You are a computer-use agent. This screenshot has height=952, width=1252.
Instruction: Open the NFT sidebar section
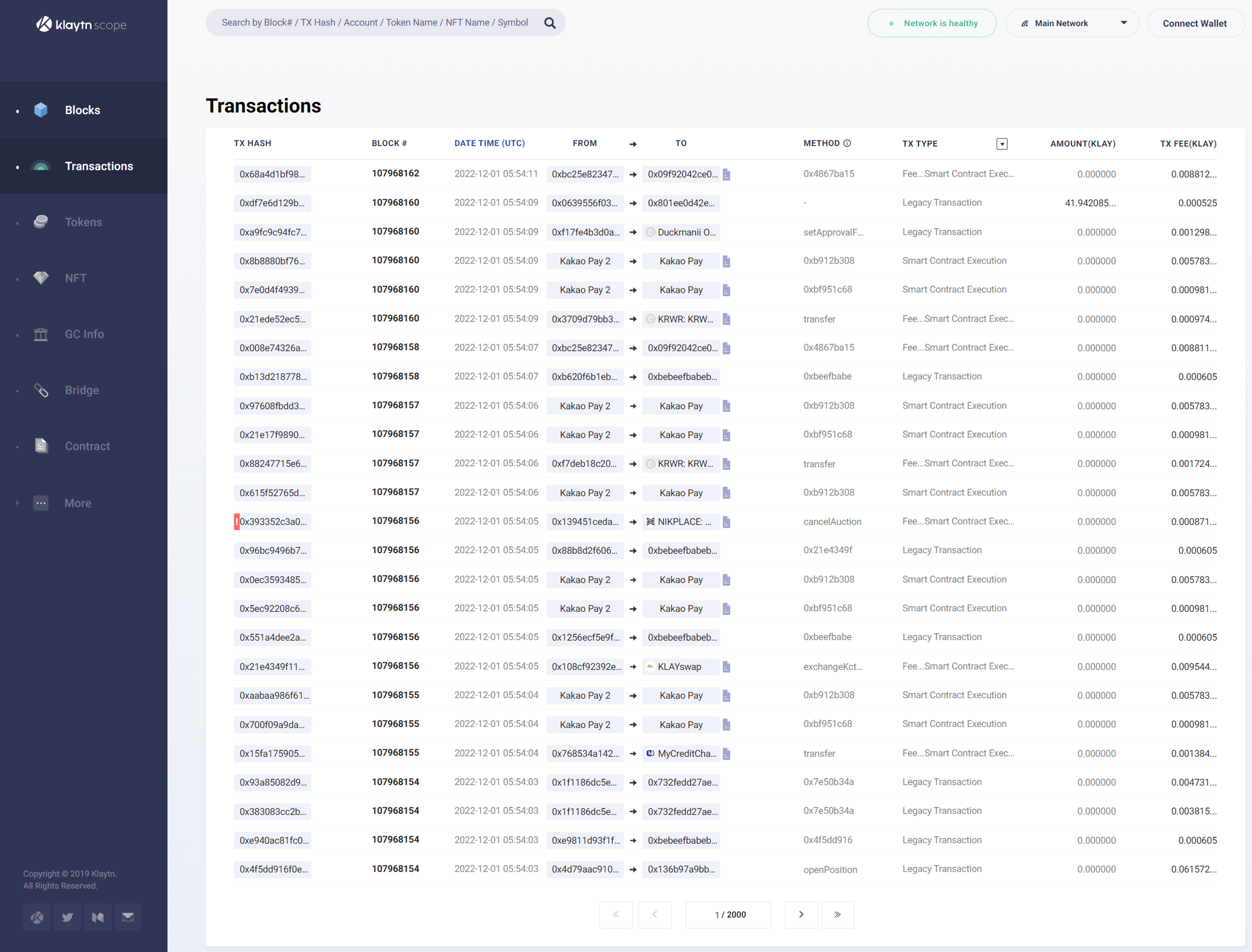[x=76, y=278]
